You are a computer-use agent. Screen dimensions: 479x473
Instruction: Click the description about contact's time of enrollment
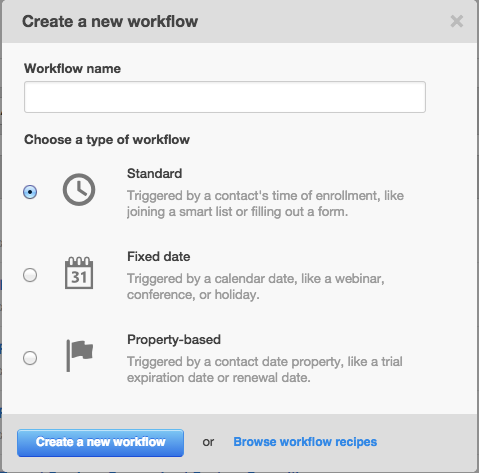(265, 204)
